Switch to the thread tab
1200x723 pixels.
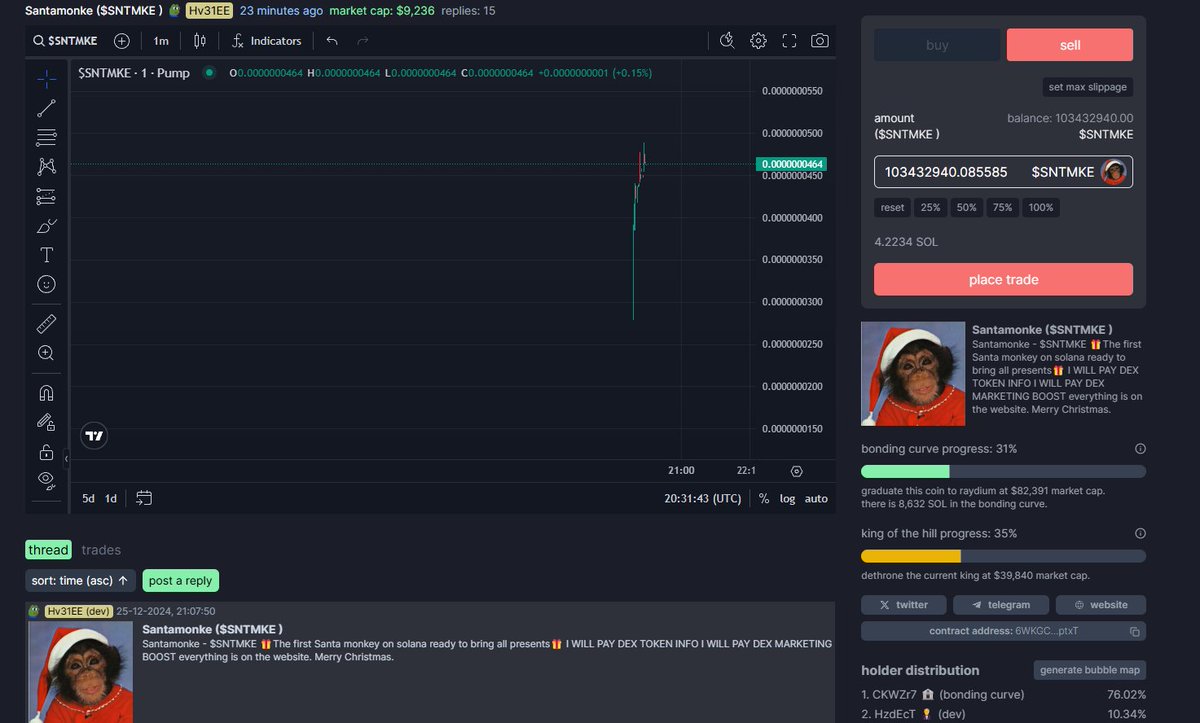(48, 549)
